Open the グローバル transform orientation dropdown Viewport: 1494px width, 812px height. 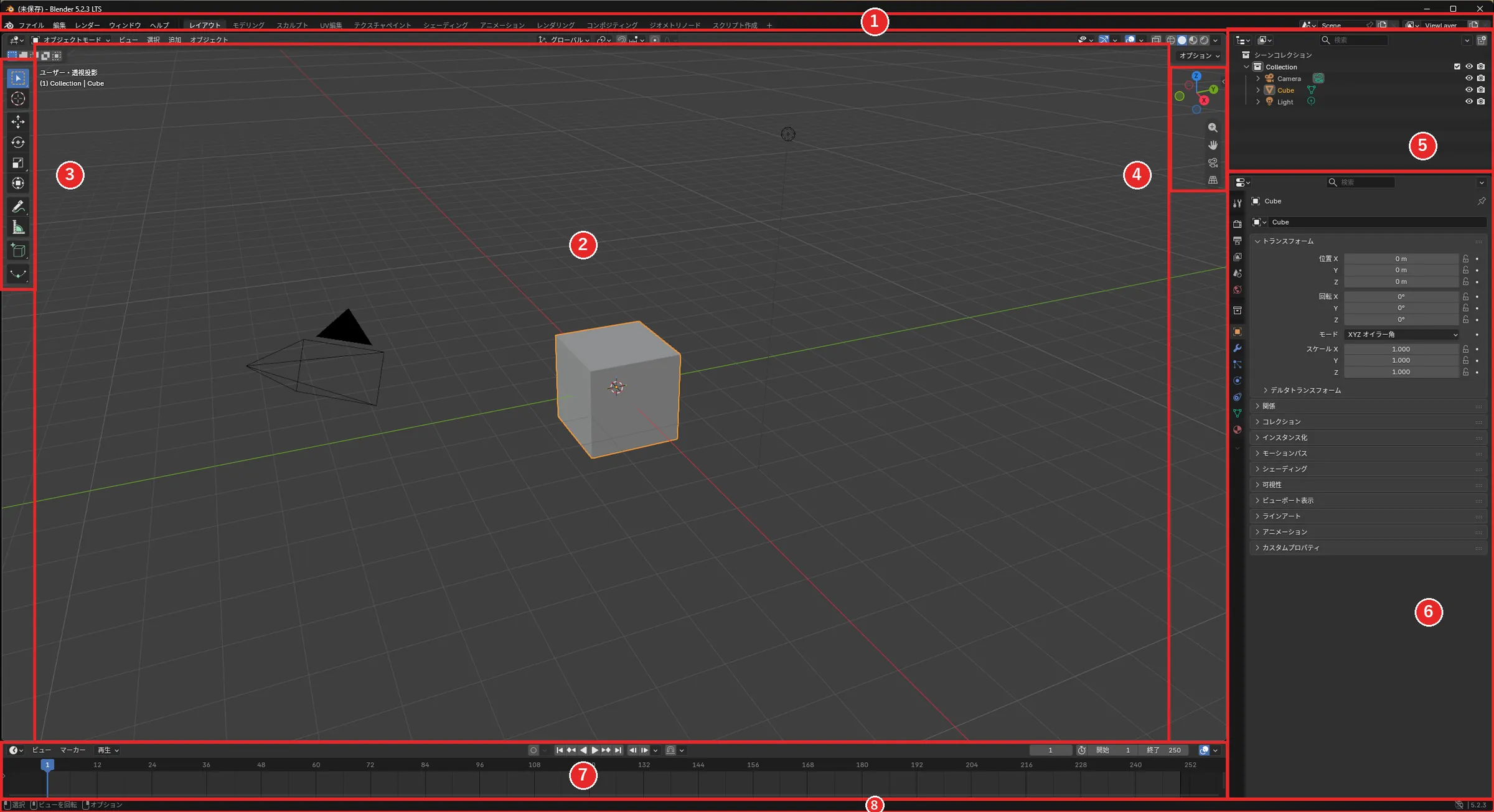click(x=565, y=40)
